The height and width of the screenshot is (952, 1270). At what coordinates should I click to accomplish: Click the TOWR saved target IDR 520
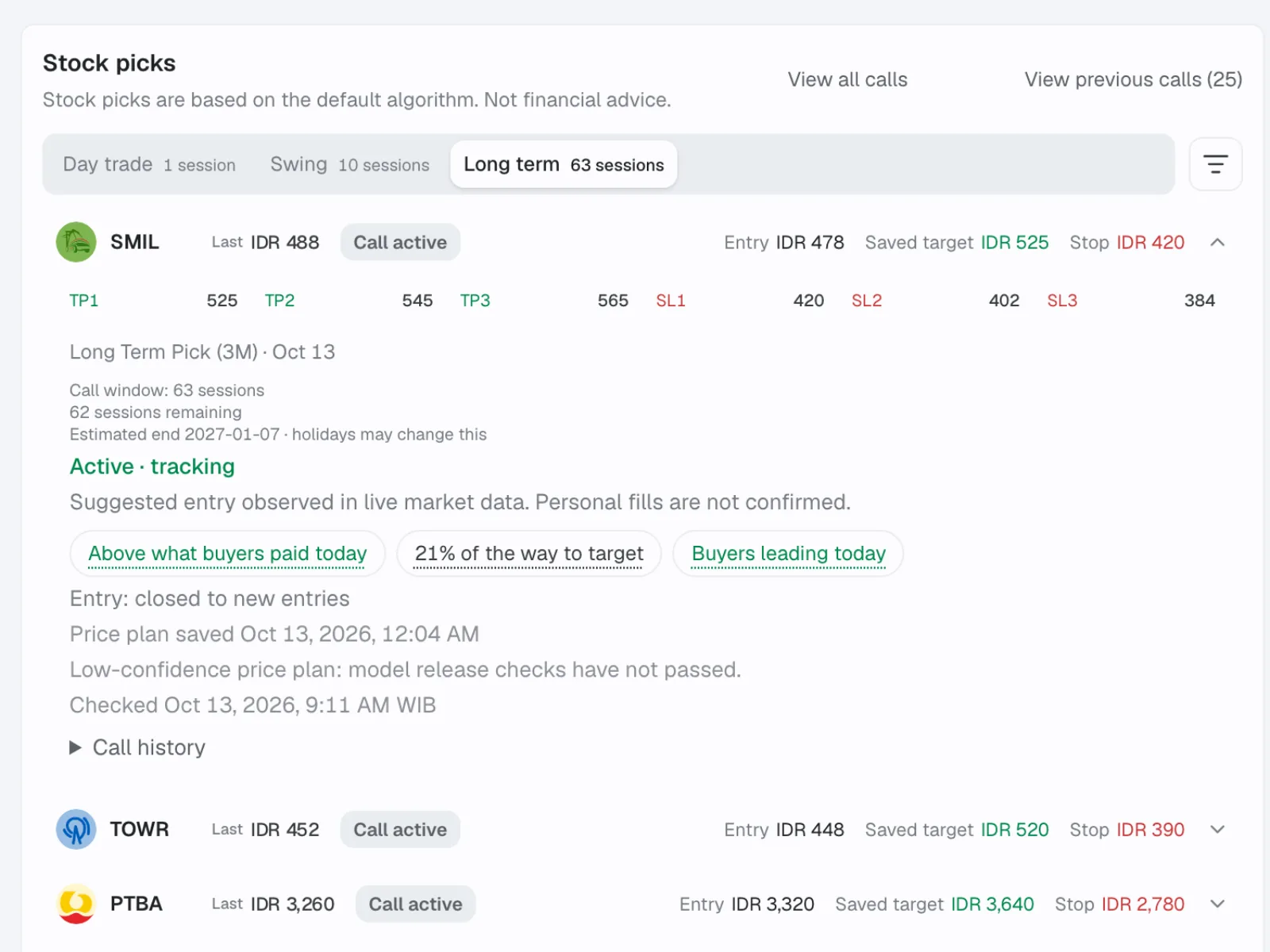(1014, 829)
